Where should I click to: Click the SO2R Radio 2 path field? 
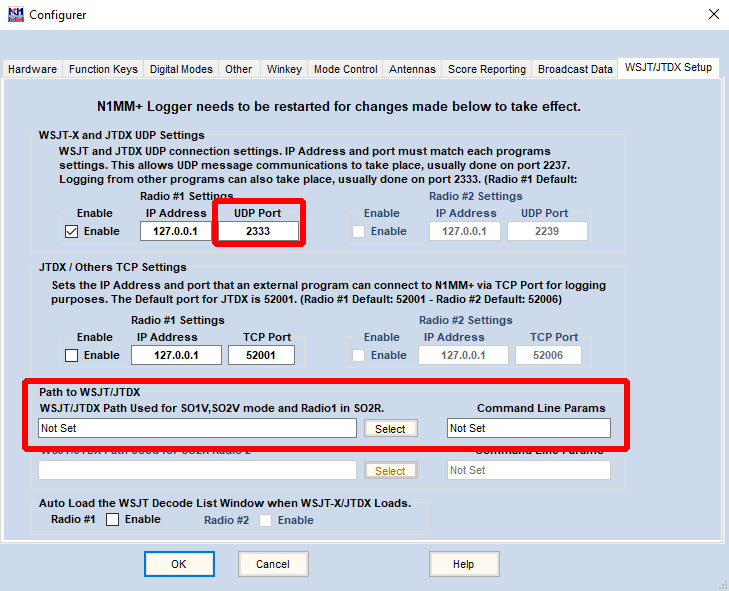click(x=198, y=470)
